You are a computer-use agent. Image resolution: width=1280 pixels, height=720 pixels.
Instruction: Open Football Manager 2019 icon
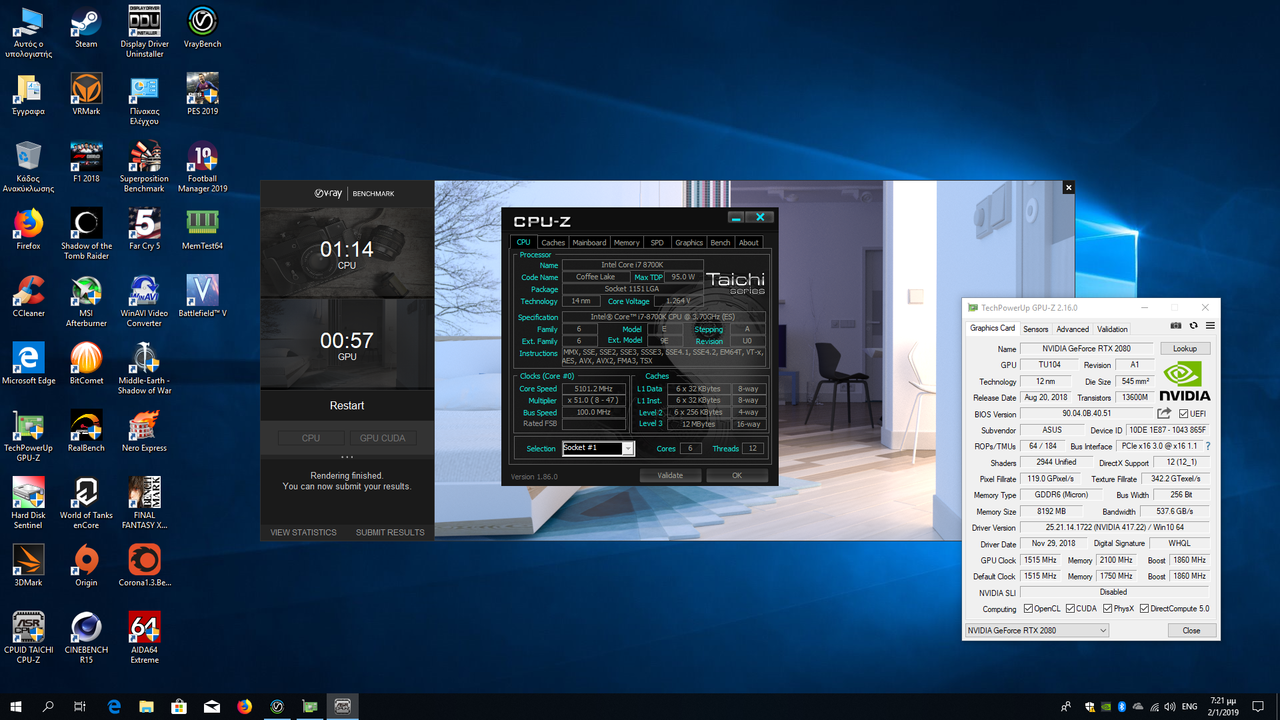(202, 166)
